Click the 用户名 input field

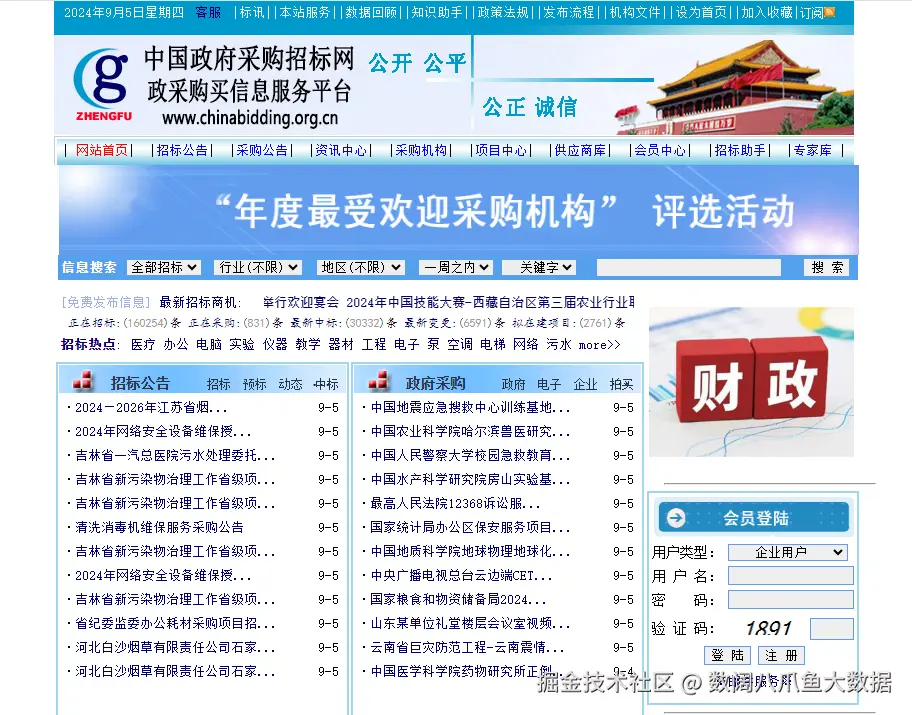tap(790, 575)
